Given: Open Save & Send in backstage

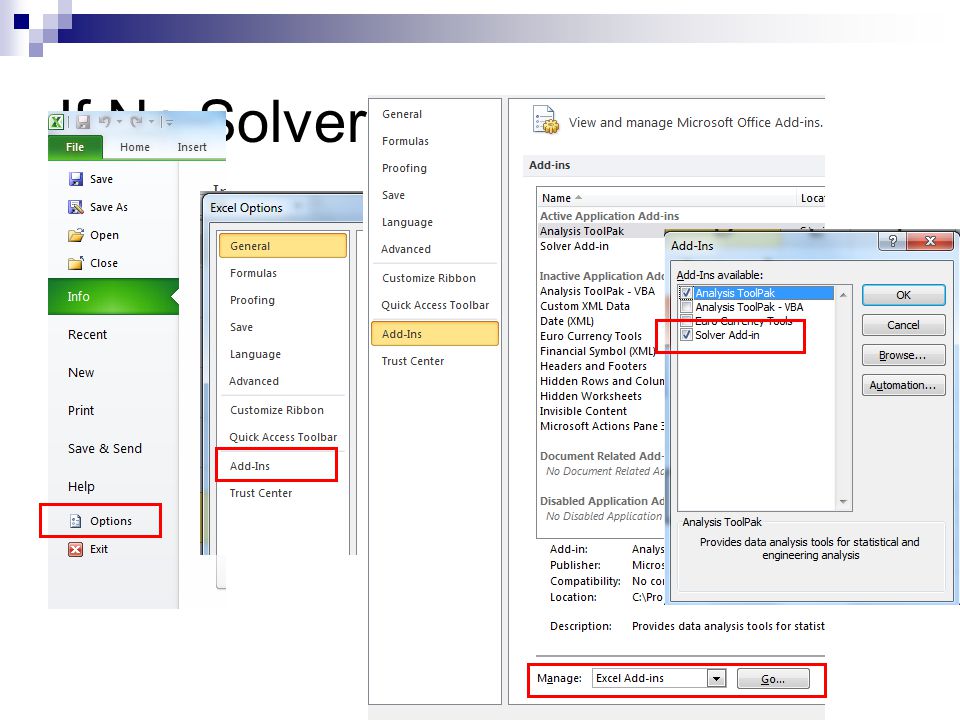Looking at the screenshot, I should [105, 449].
